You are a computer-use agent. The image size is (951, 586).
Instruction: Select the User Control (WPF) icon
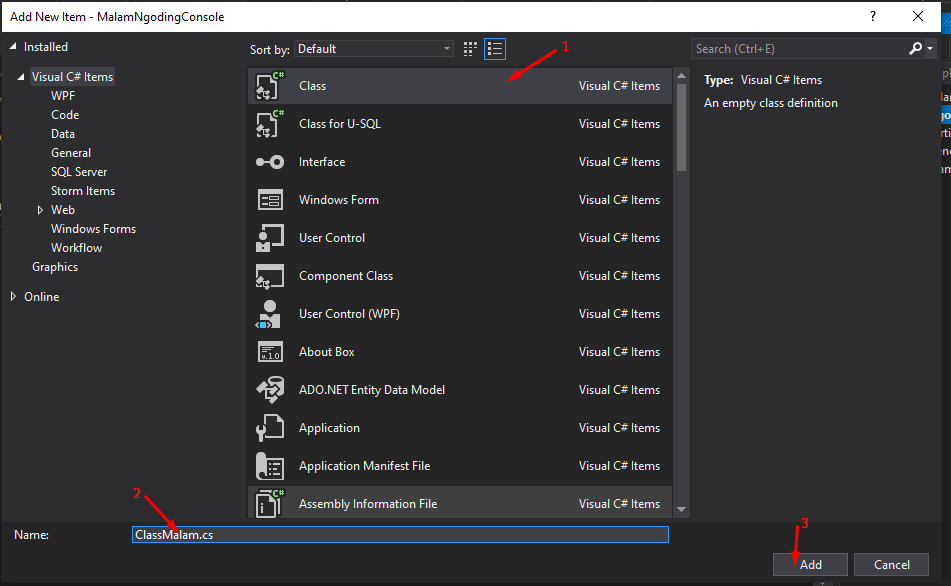pyautogui.click(x=269, y=314)
